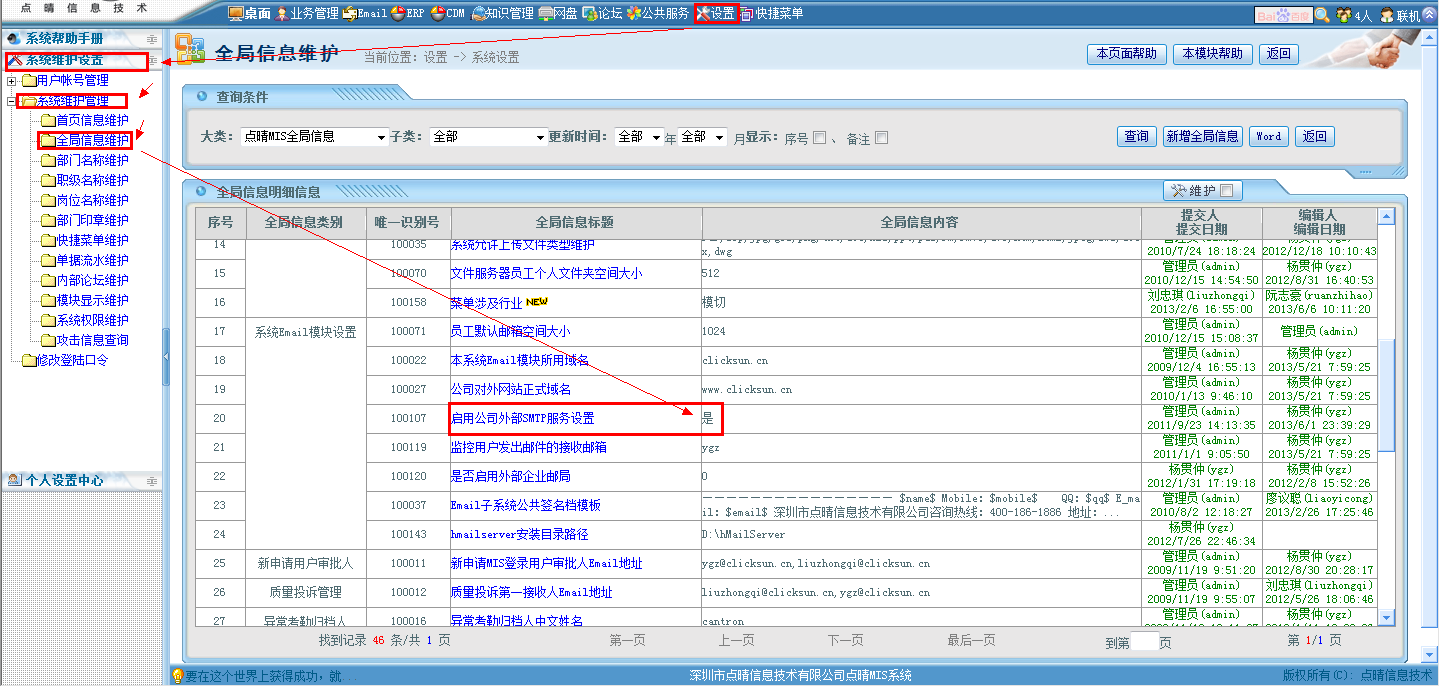This screenshot has width=1440, height=687.
Task: Click the 网盘 network disk icon
Action: point(545,14)
